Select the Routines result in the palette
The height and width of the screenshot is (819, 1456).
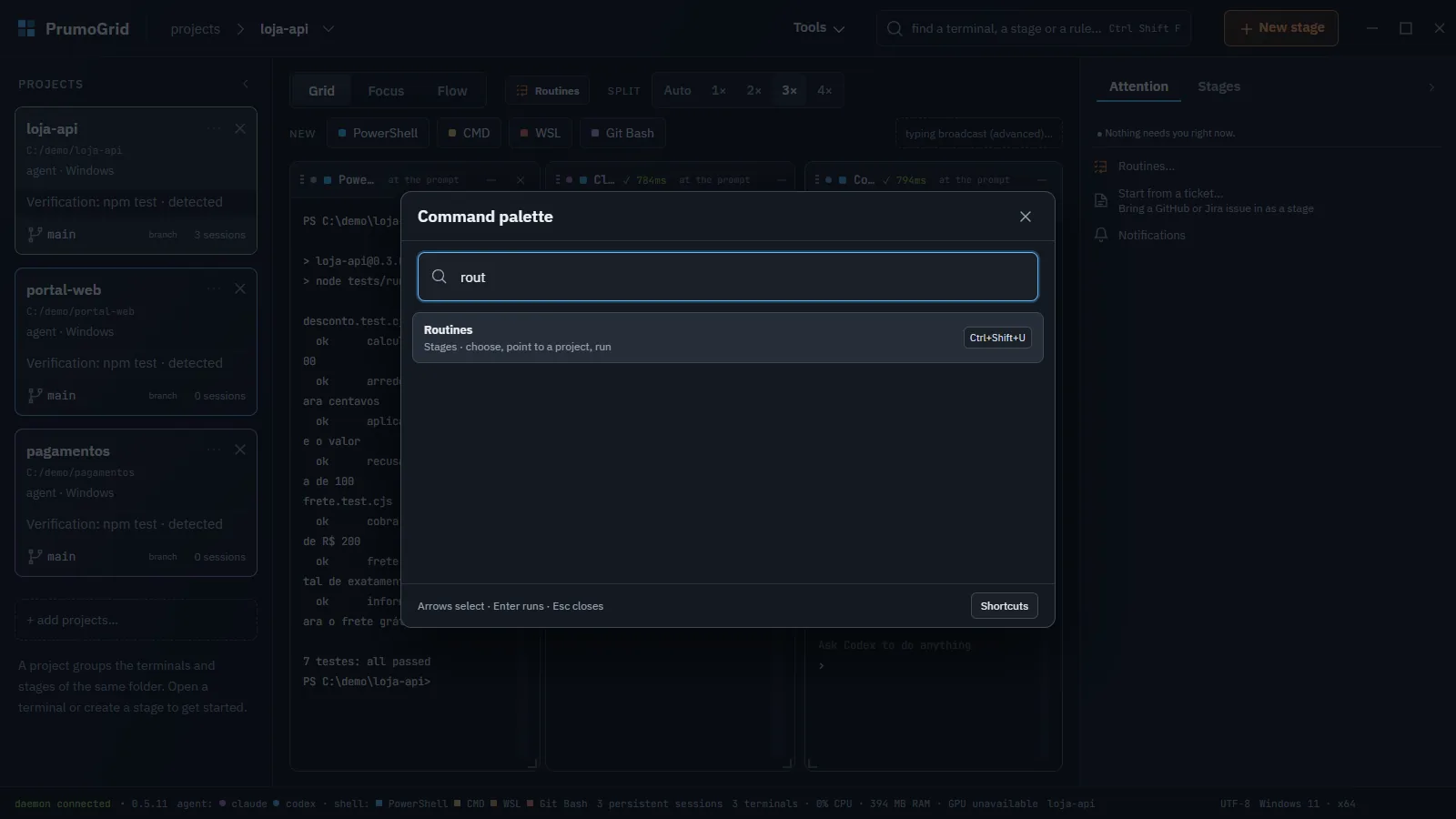point(728,338)
